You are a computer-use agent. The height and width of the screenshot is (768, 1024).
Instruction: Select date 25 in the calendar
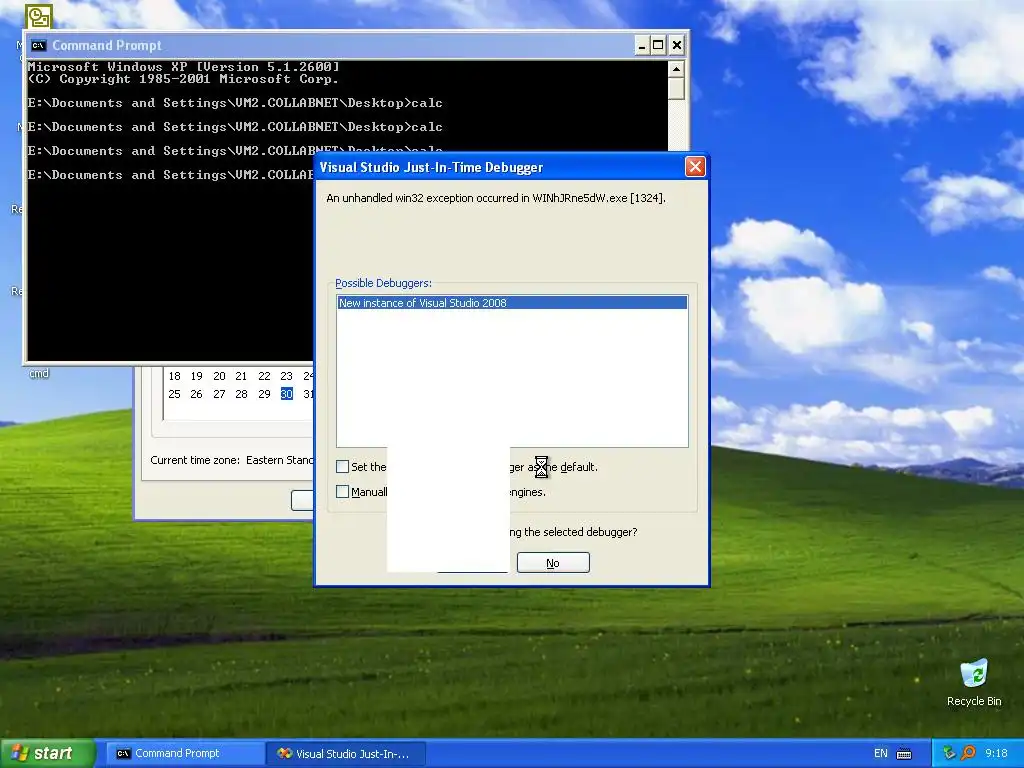174,394
